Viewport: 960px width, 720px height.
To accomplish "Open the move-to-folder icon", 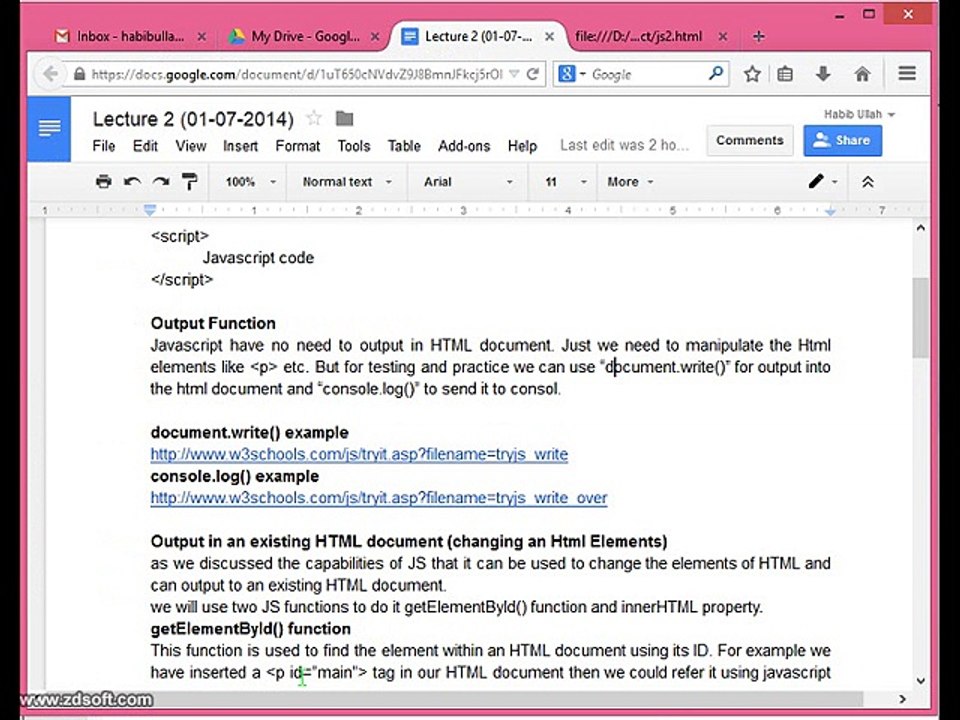I will click(345, 118).
